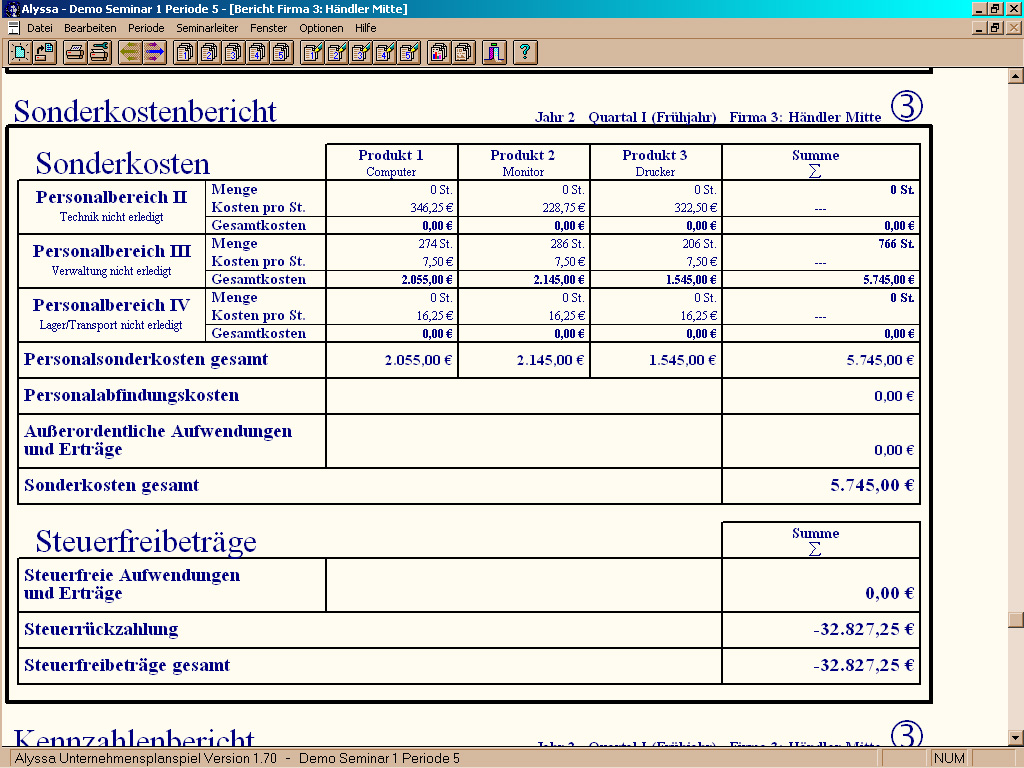Click the vertical scrollbar down arrow
1024x768 pixels.
click(x=1016, y=739)
